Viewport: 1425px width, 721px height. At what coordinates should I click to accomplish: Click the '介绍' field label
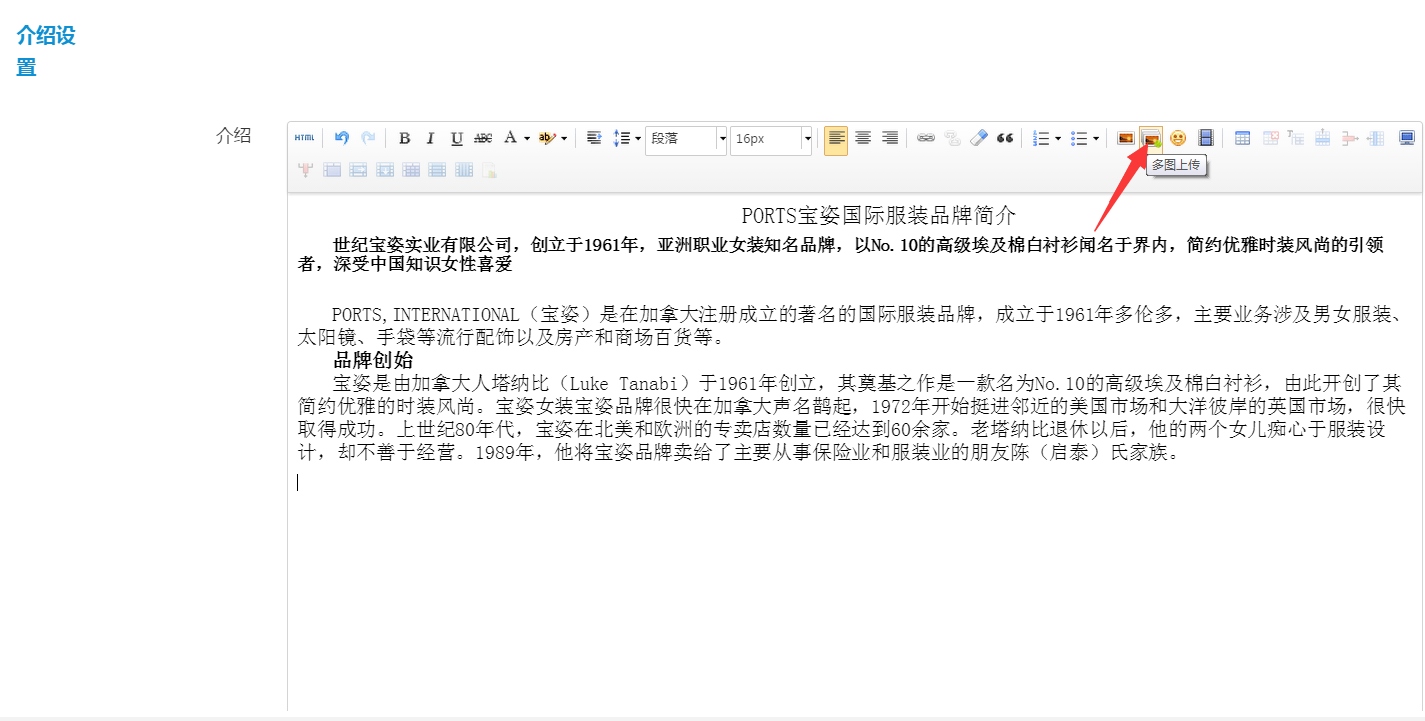[234, 136]
